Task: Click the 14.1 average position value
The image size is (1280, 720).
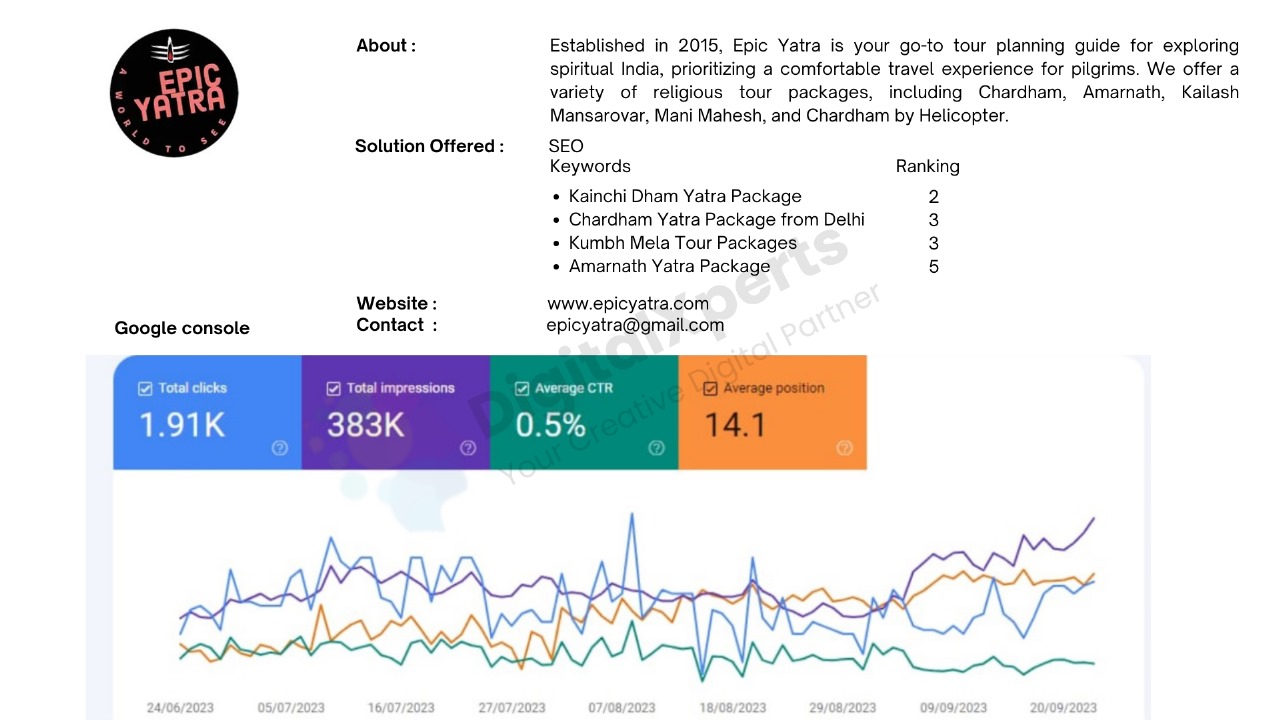Action: coord(735,425)
